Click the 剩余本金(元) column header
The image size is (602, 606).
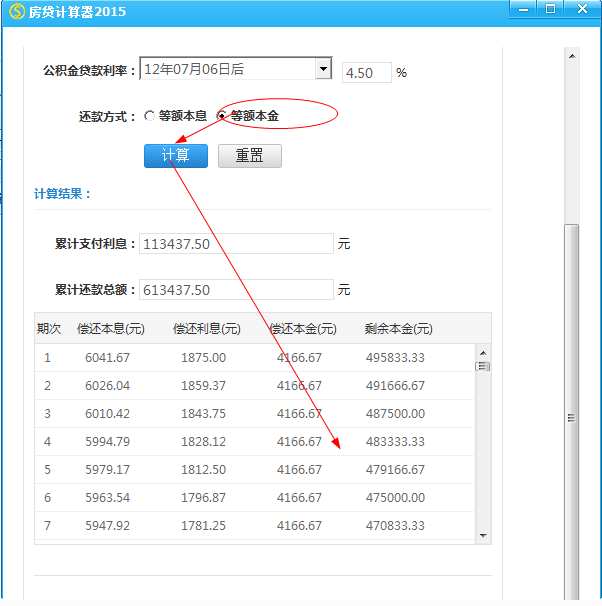pyautogui.click(x=398, y=329)
